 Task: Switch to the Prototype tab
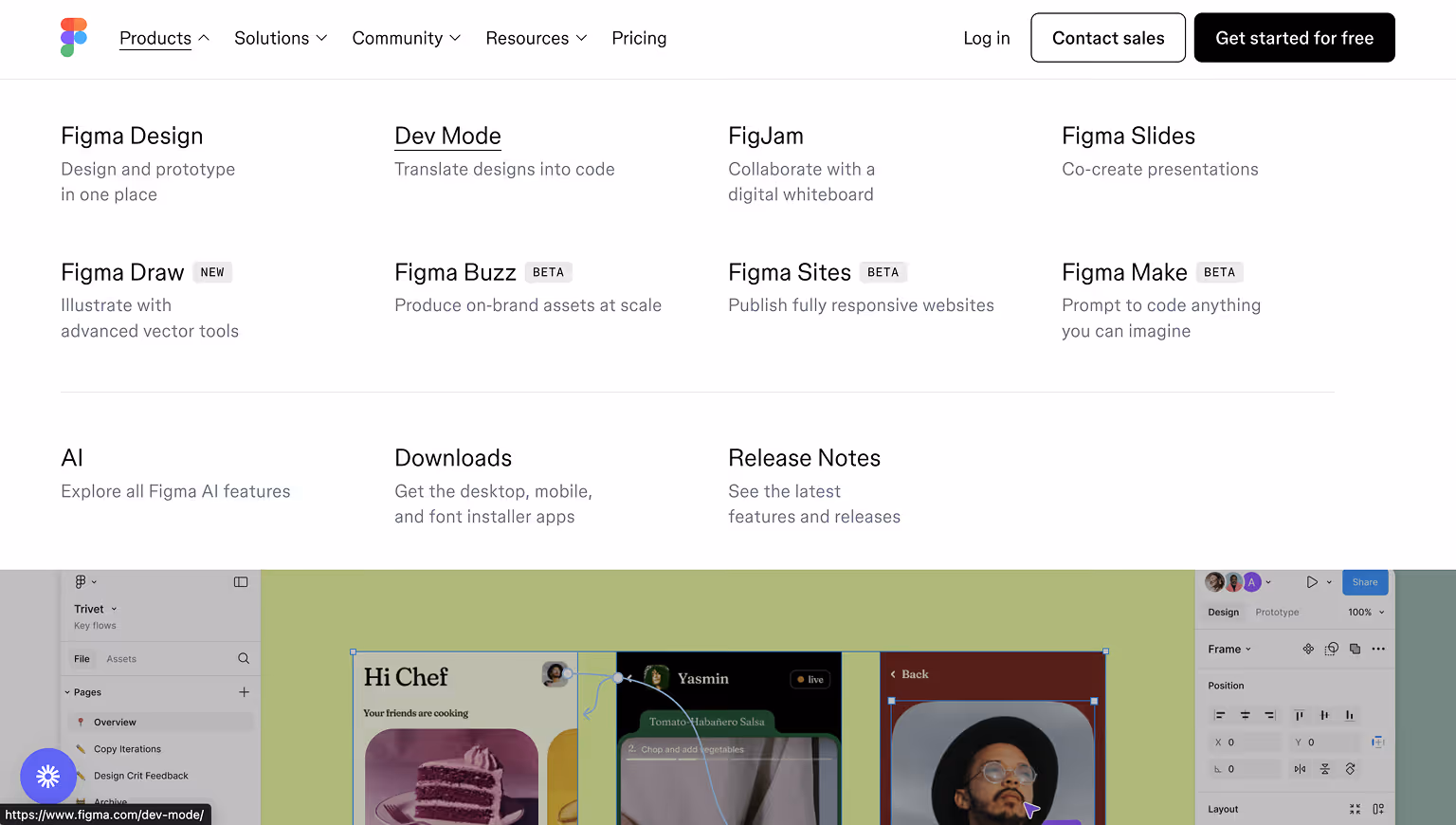tap(1277, 613)
